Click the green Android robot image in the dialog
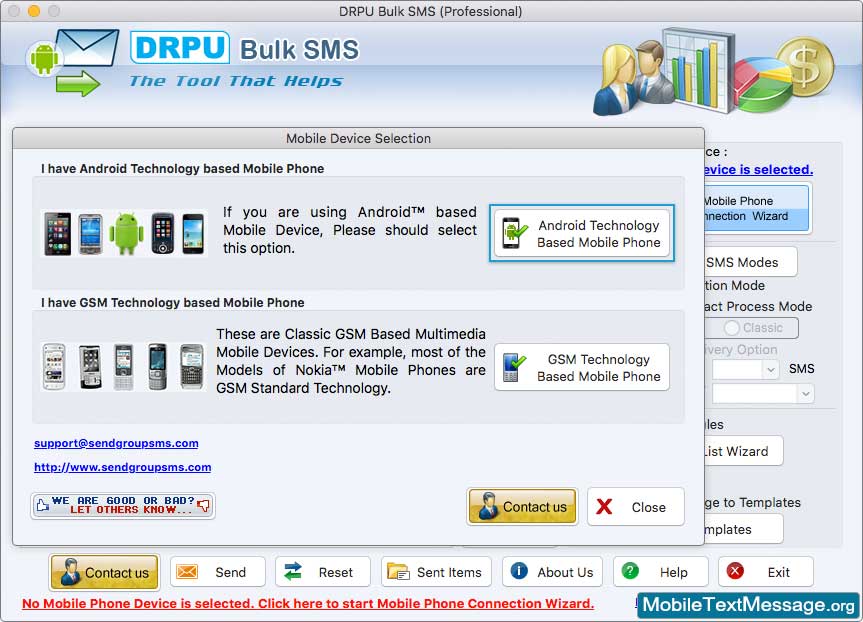 click(126, 233)
